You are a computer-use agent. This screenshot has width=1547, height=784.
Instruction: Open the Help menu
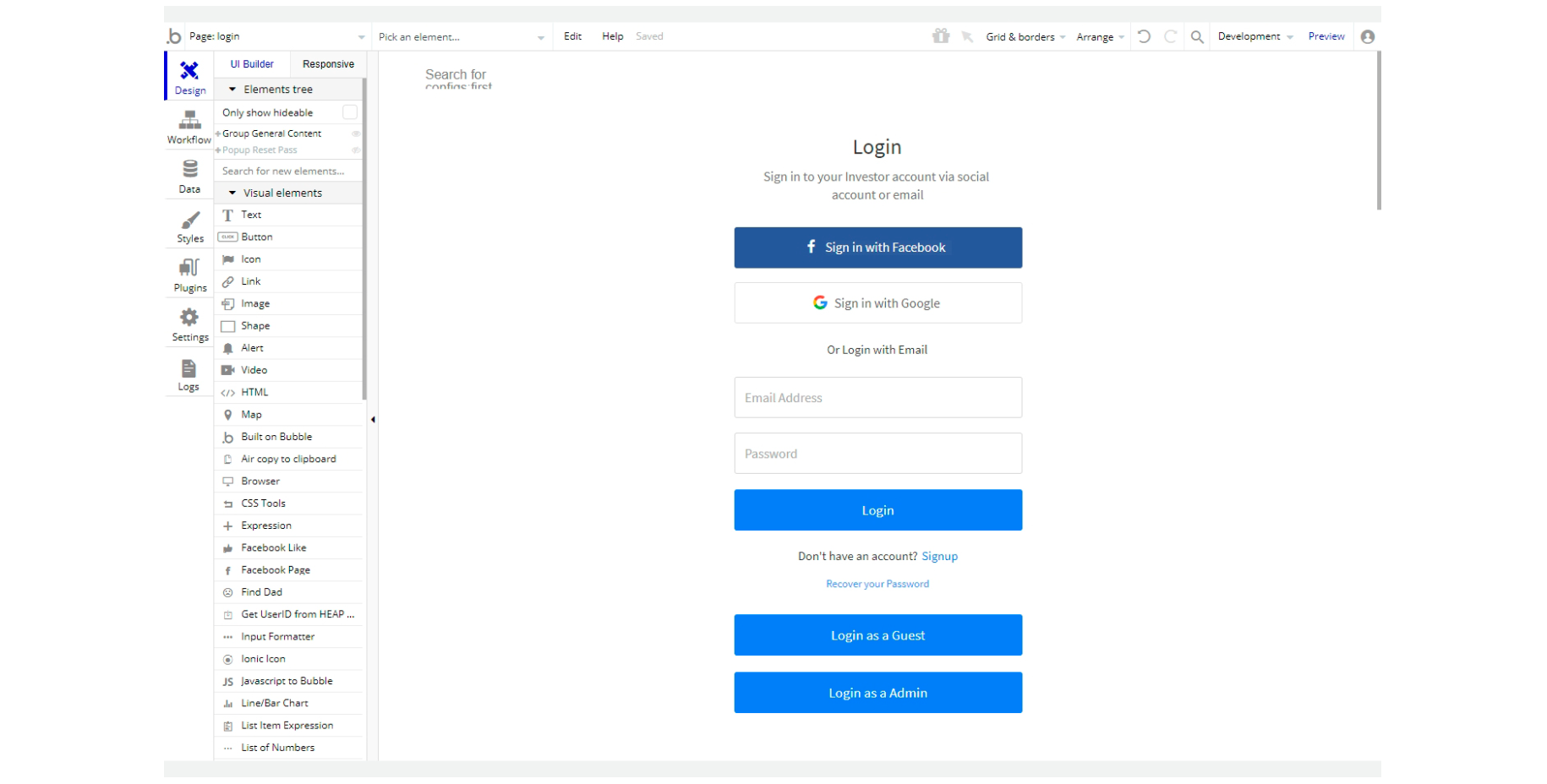point(612,36)
